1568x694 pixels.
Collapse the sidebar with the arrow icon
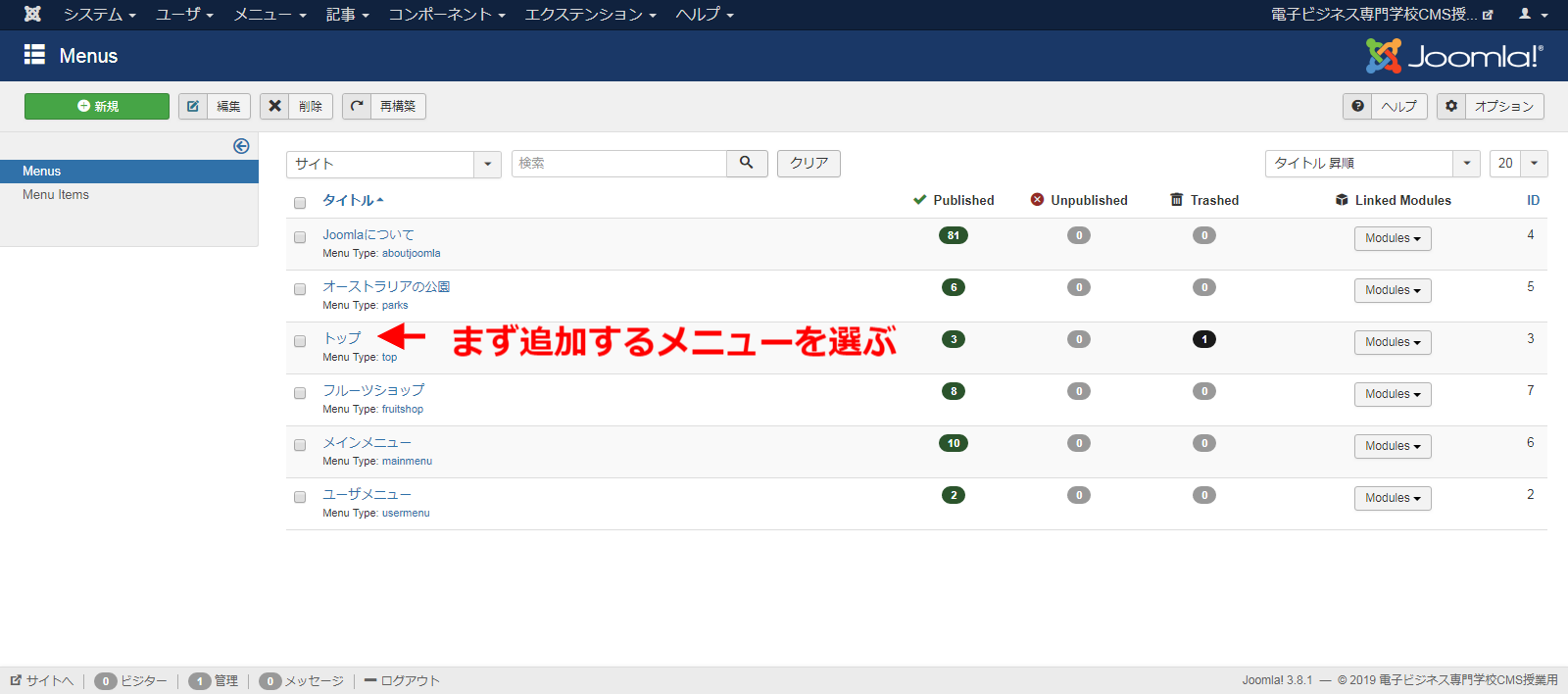(x=241, y=146)
